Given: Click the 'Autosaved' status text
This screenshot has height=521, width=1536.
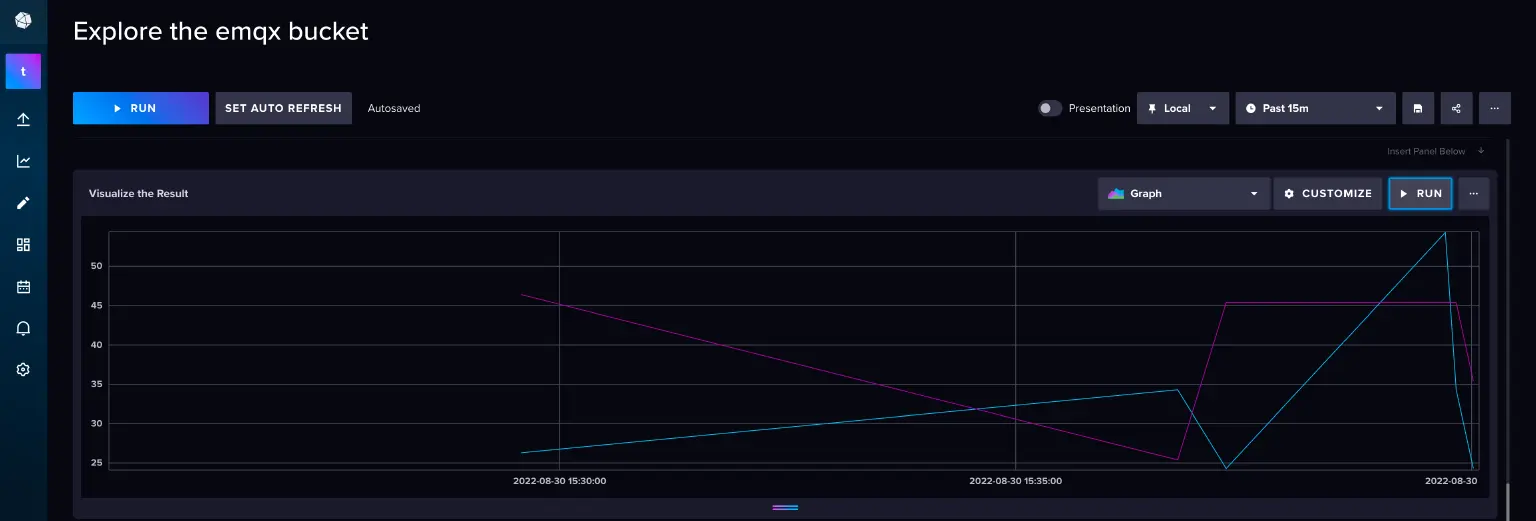Looking at the screenshot, I should coord(394,108).
